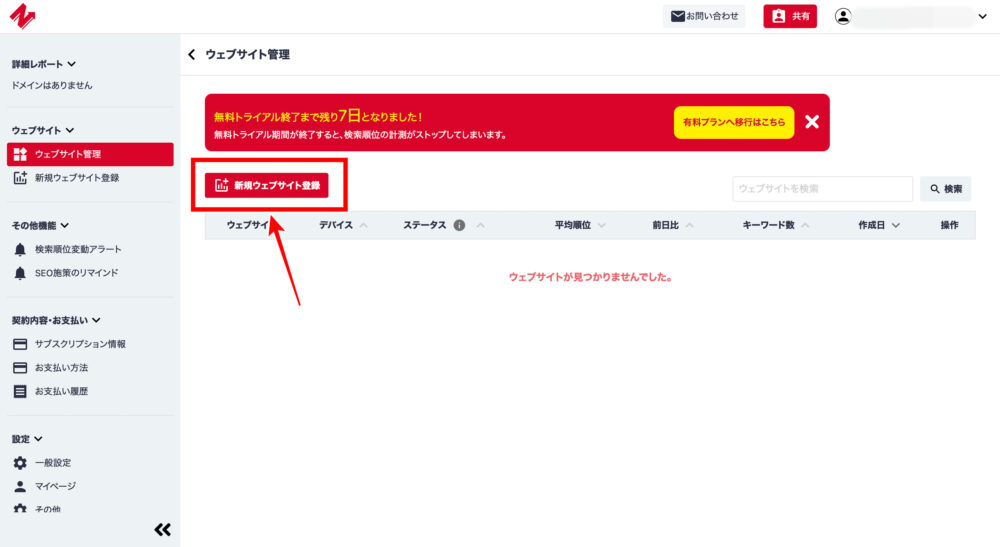Collapse the sidebar with double-chevron icon
This screenshot has width=1000, height=547.
(163, 530)
